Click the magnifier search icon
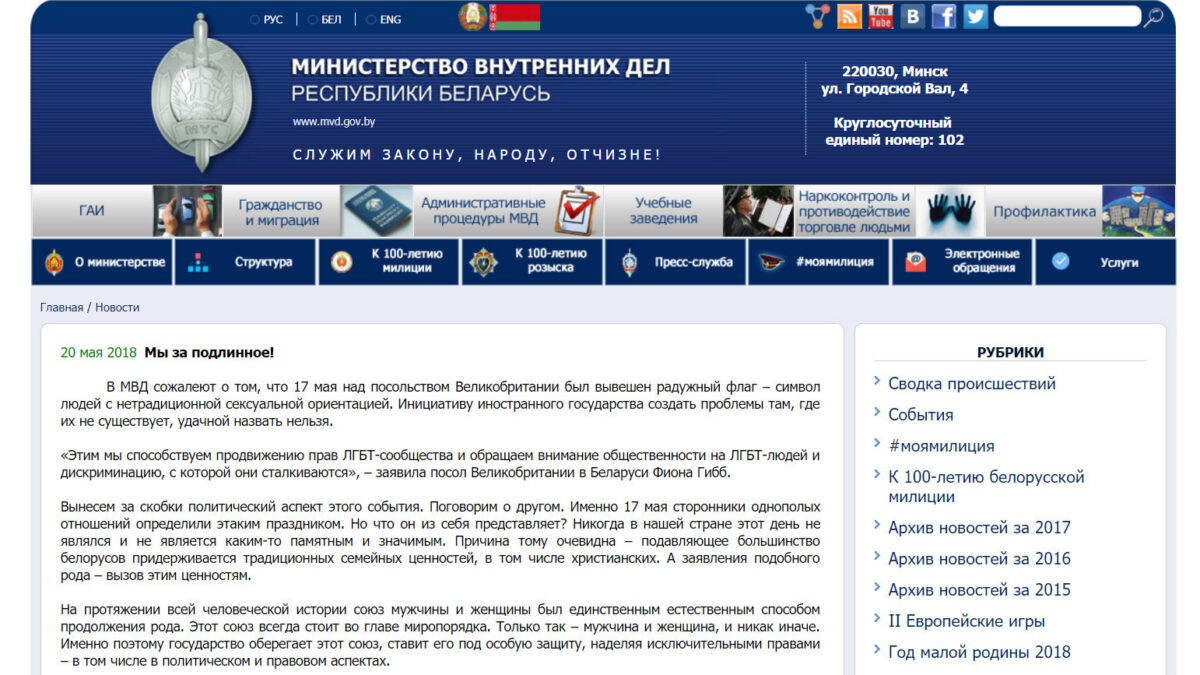The height and width of the screenshot is (675, 1200). tap(1154, 16)
